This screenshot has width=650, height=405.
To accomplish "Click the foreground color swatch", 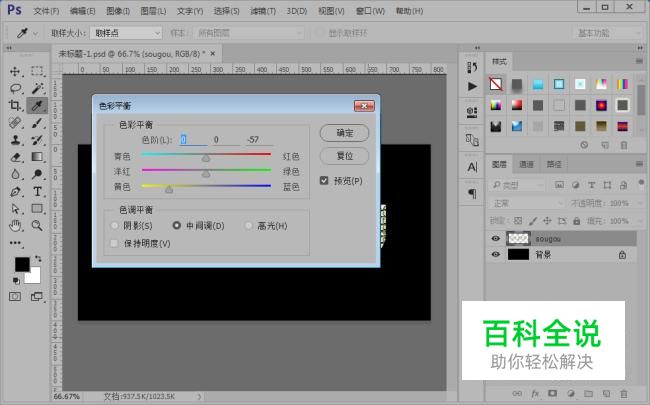I will click(x=22, y=265).
